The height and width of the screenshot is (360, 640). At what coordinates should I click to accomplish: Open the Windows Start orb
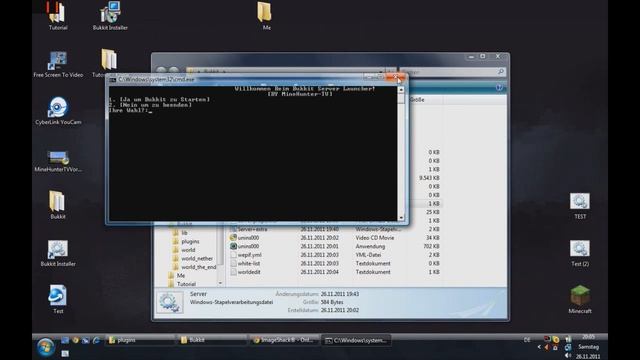pyautogui.click(x=45, y=347)
